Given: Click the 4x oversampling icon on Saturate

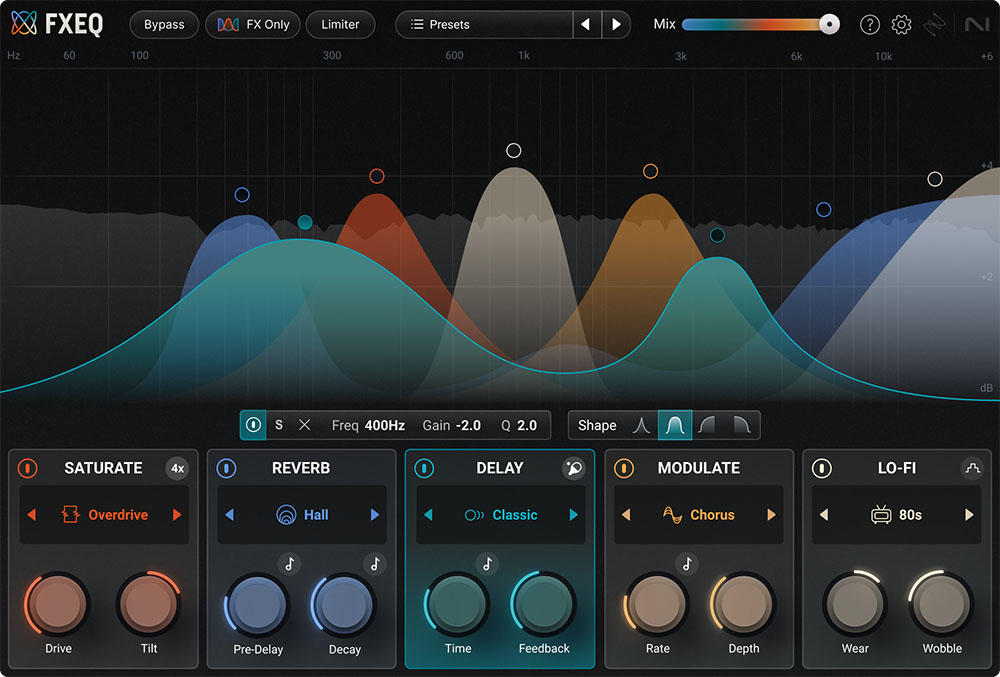Looking at the screenshot, I should (177, 467).
